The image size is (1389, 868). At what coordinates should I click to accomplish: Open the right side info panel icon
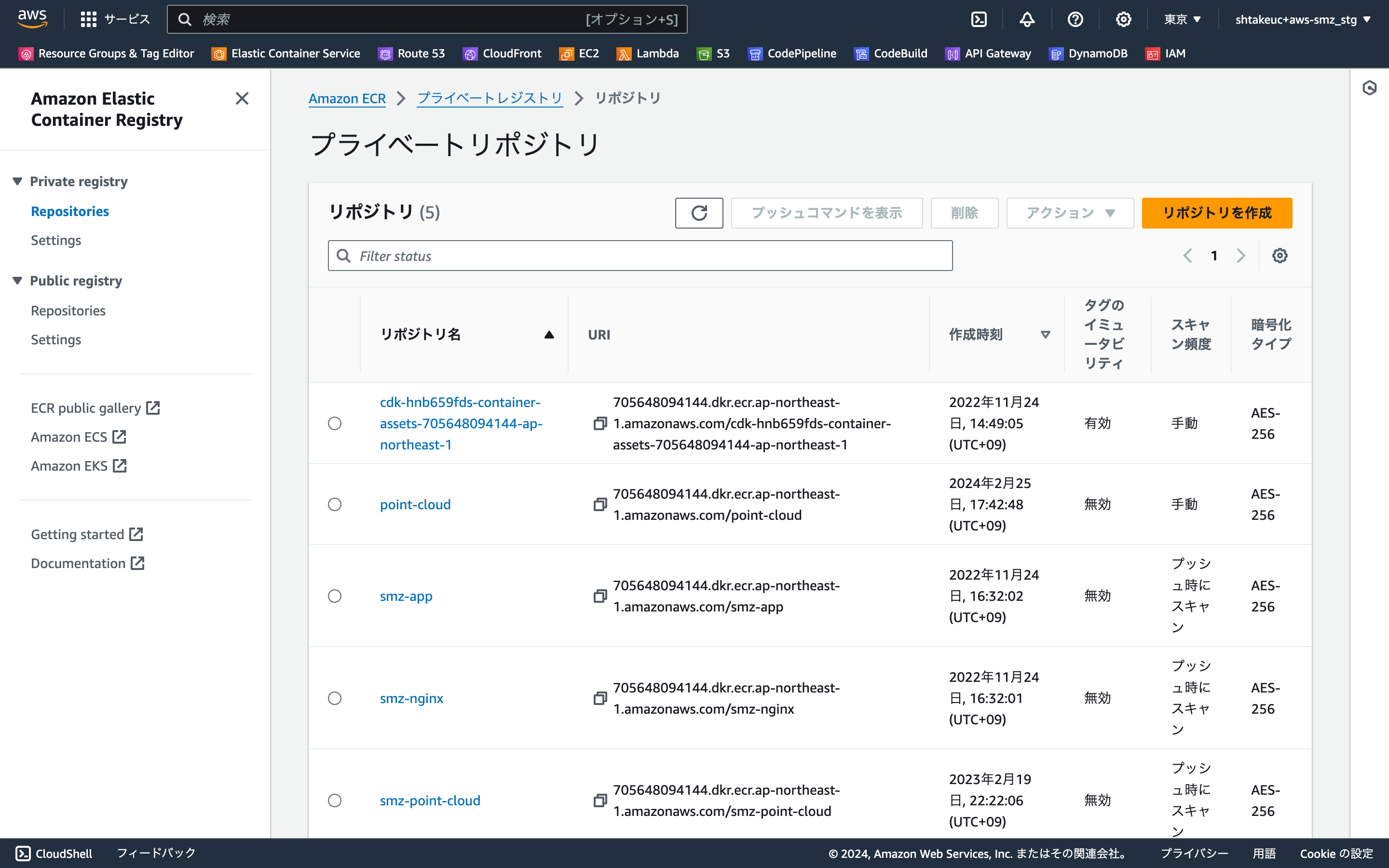pyautogui.click(x=1370, y=88)
